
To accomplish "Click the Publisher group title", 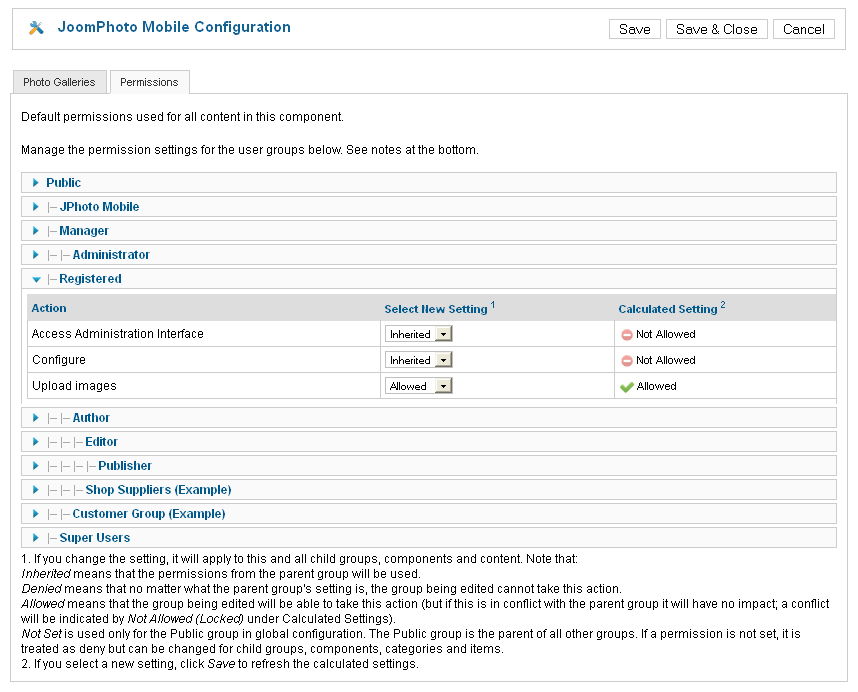I will 125,466.
